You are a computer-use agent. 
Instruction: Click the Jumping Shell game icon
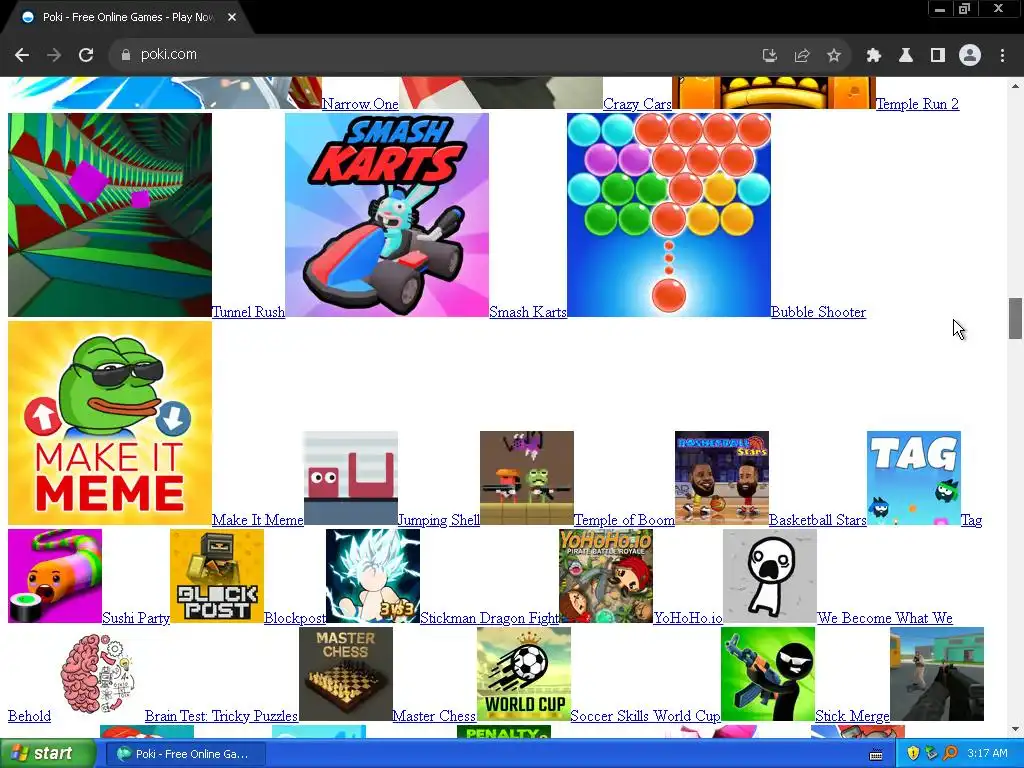click(x=351, y=478)
